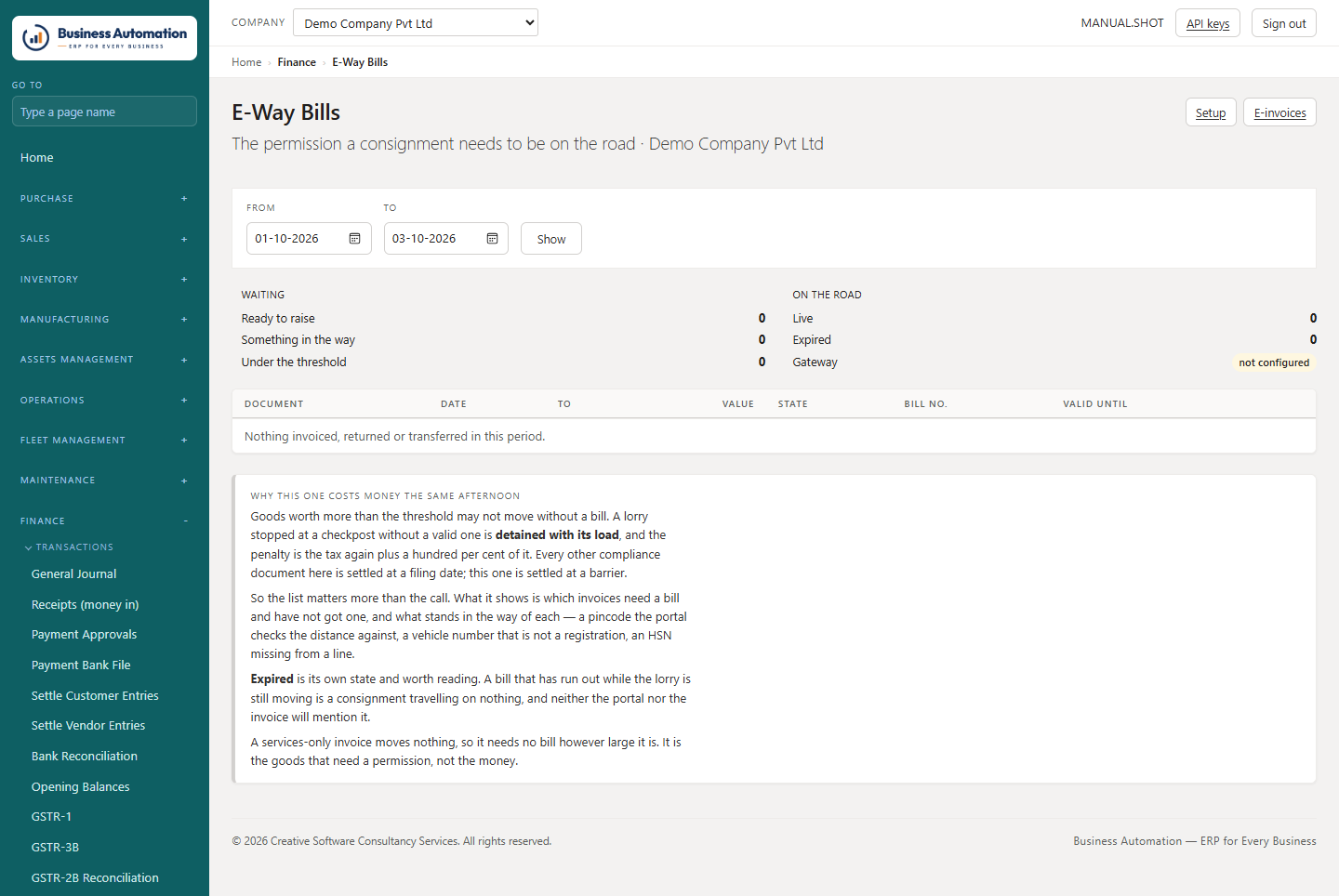Open Settle Customer Entries
Image resolution: width=1339 pixels, height=896 pixels.
[95, 695]
